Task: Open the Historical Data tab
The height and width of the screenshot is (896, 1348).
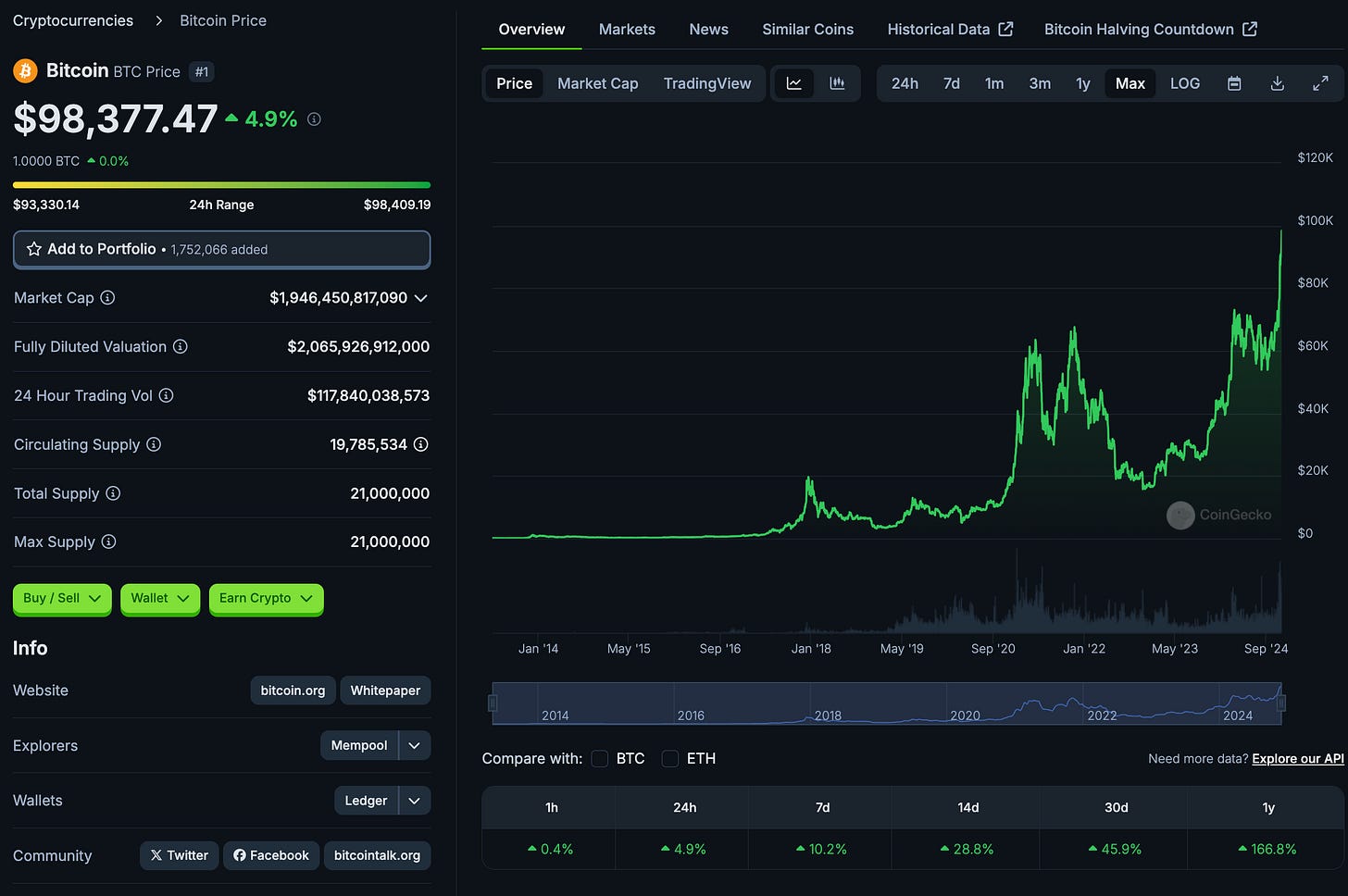Action: coord(950,30)
